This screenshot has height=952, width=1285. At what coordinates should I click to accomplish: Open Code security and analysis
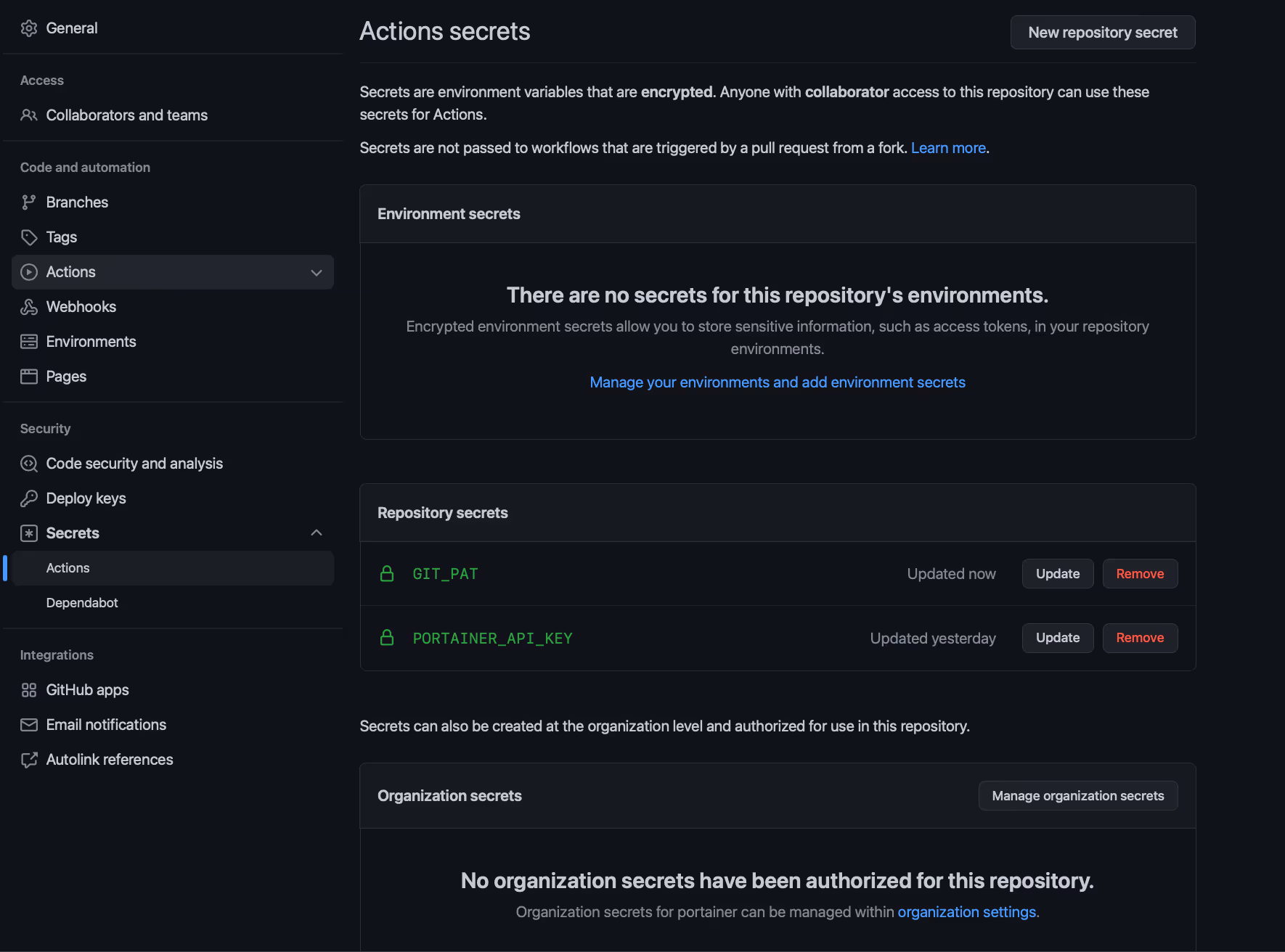pyautogui.click(x=173, y=464)
